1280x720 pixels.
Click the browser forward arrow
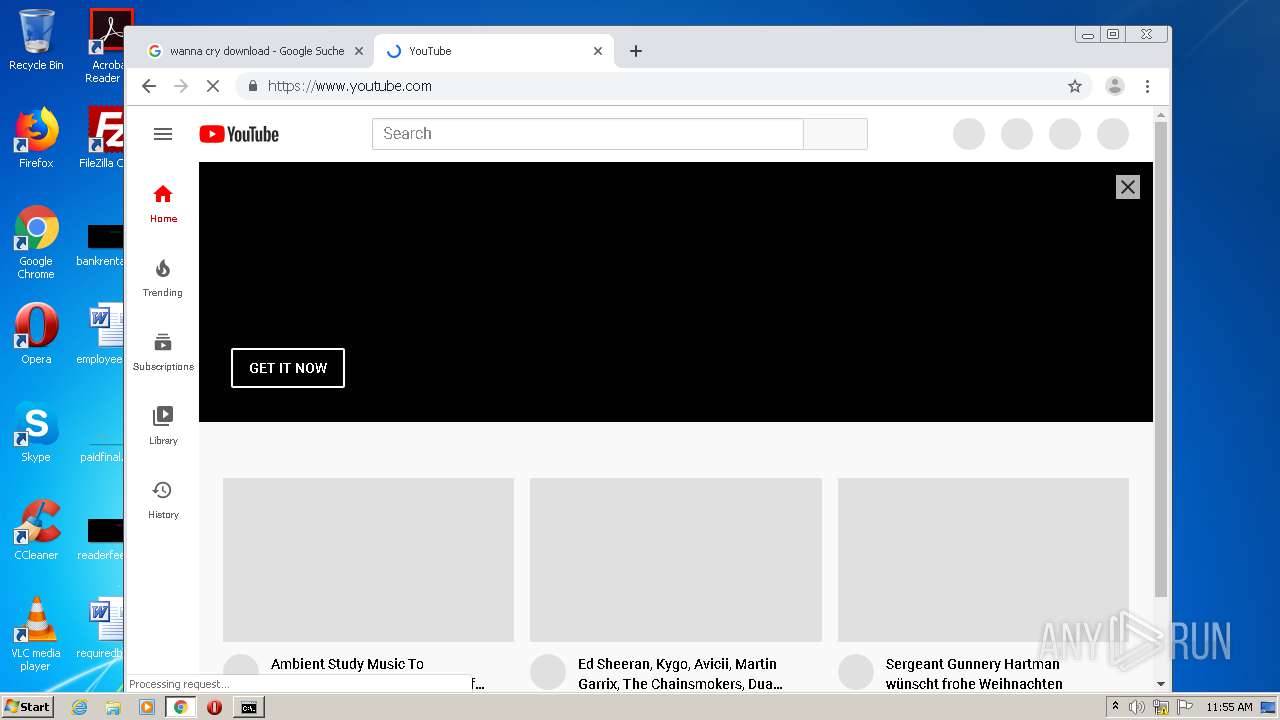(181, 86)
